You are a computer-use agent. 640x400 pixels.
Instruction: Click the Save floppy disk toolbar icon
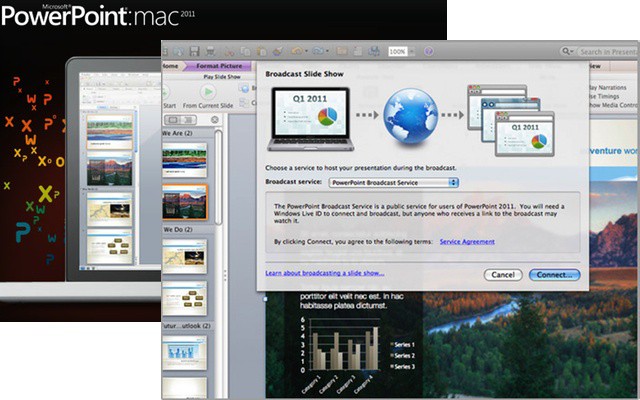tap(194, 51)
